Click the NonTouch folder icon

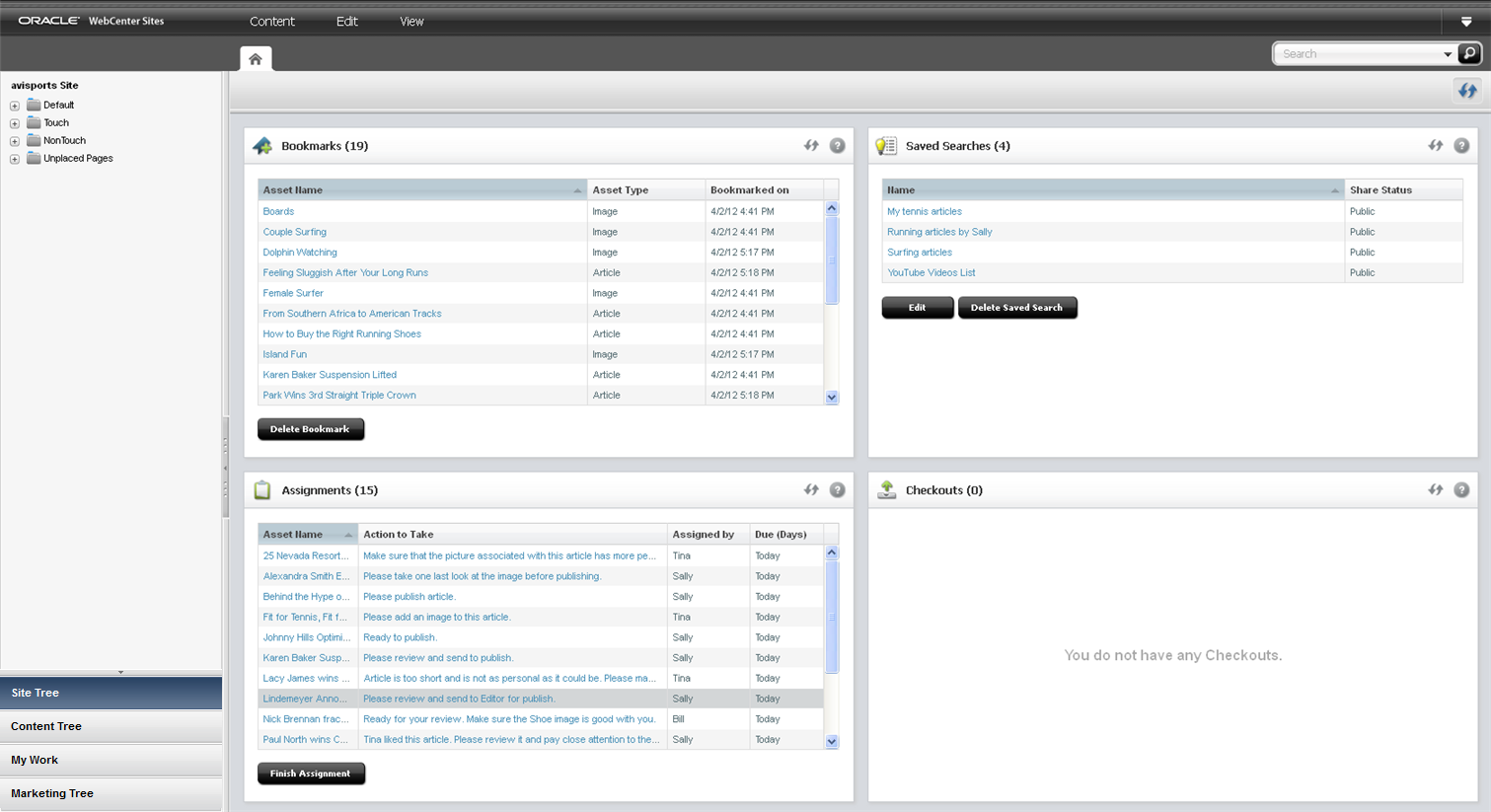click(x=34, y=140)
